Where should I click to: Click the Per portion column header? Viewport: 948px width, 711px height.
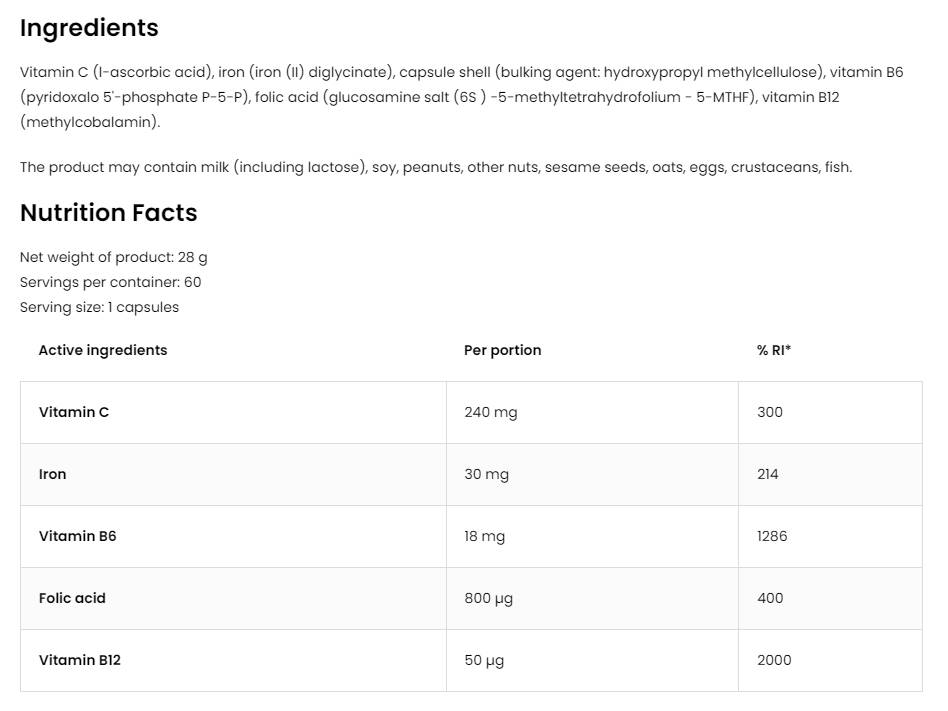[502, 350]
